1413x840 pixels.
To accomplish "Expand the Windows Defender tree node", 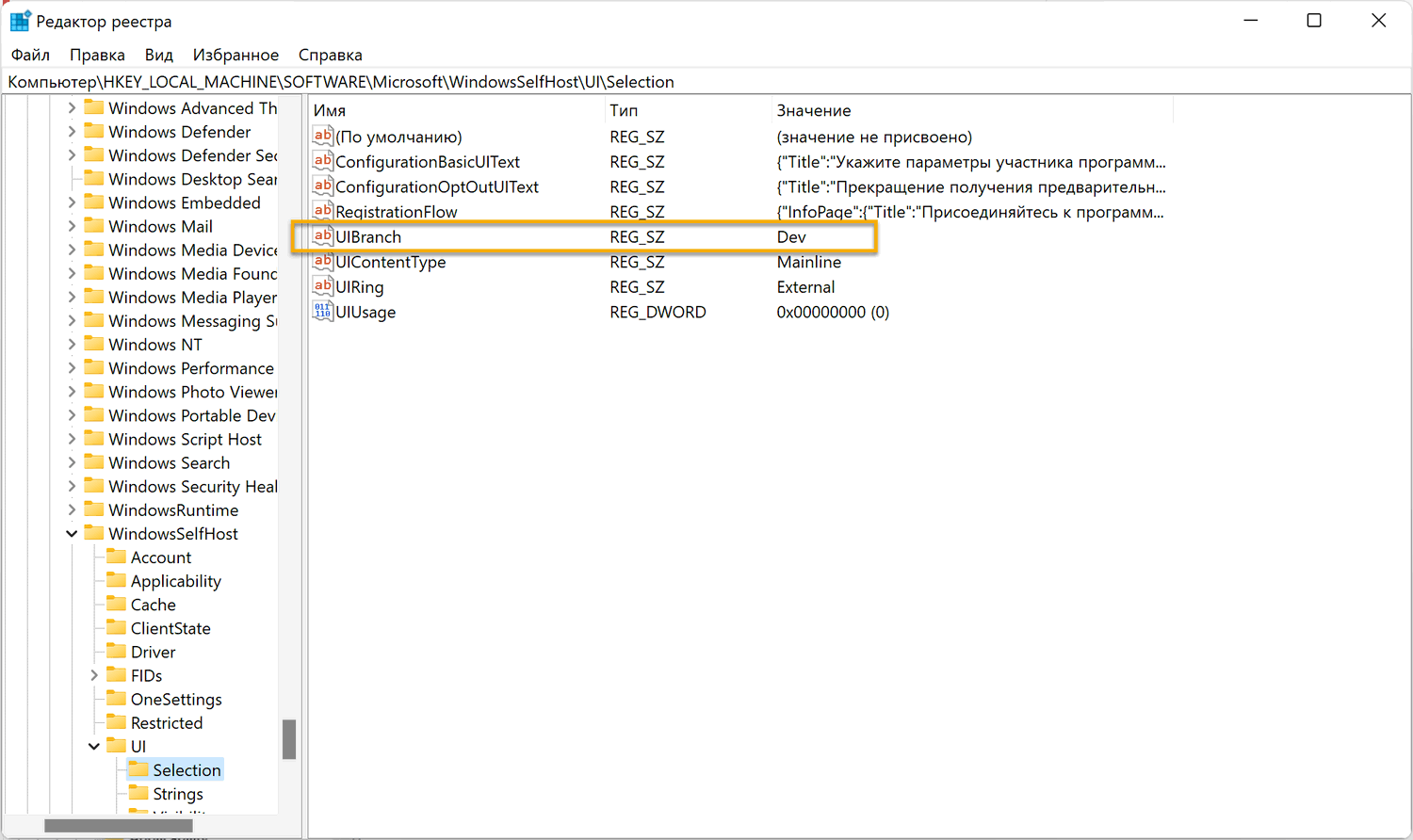I will tap(72, 132).
